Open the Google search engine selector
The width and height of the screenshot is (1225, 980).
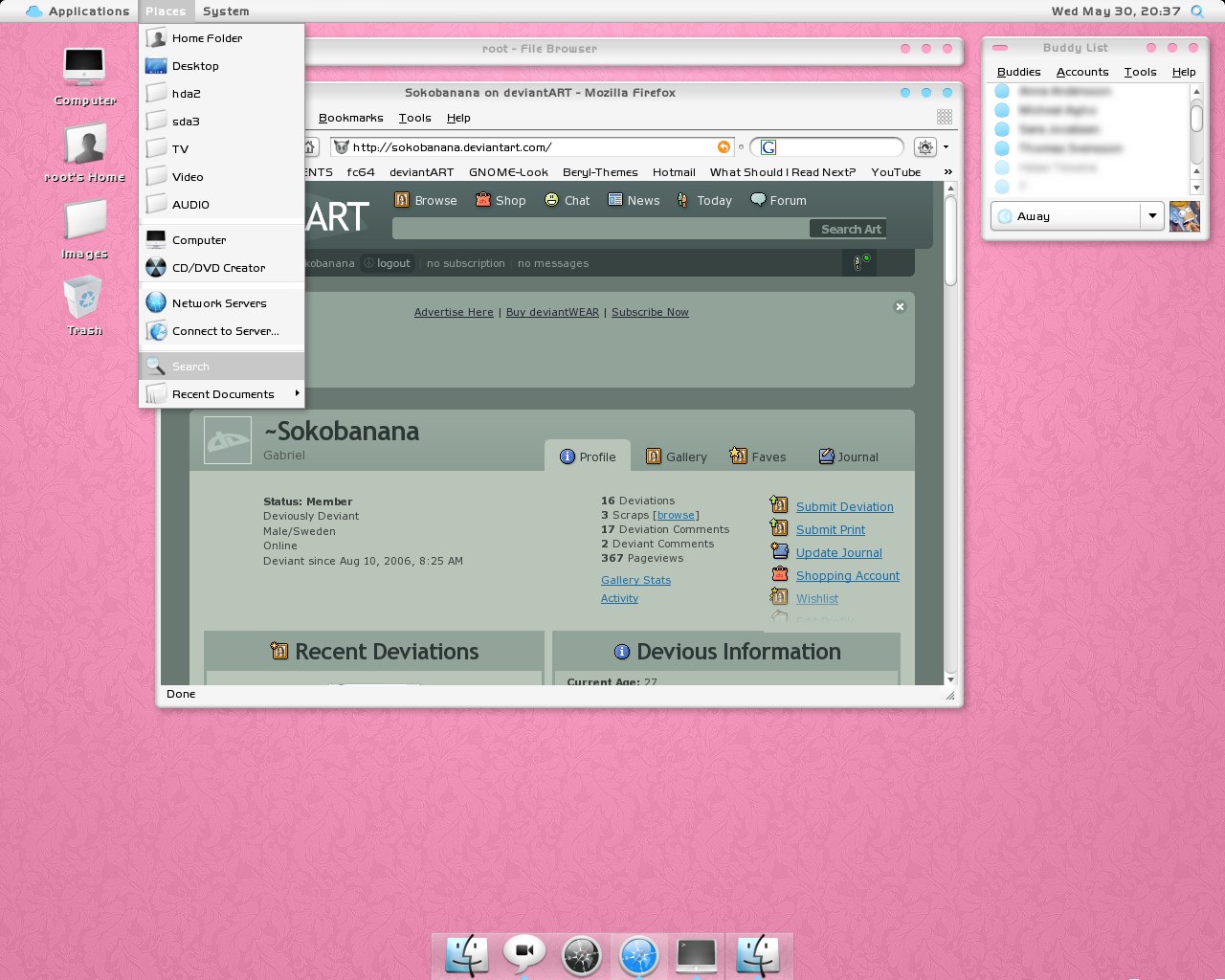pos(768,147)
